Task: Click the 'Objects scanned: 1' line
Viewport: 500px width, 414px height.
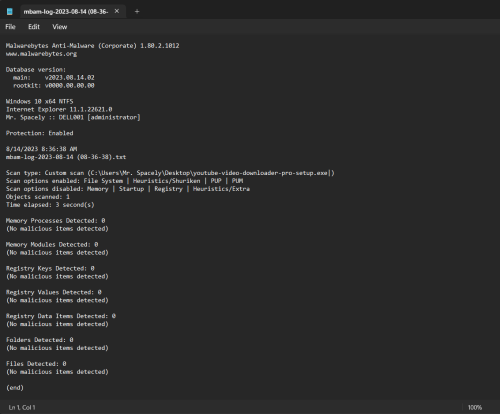Action: click(38, 197)
